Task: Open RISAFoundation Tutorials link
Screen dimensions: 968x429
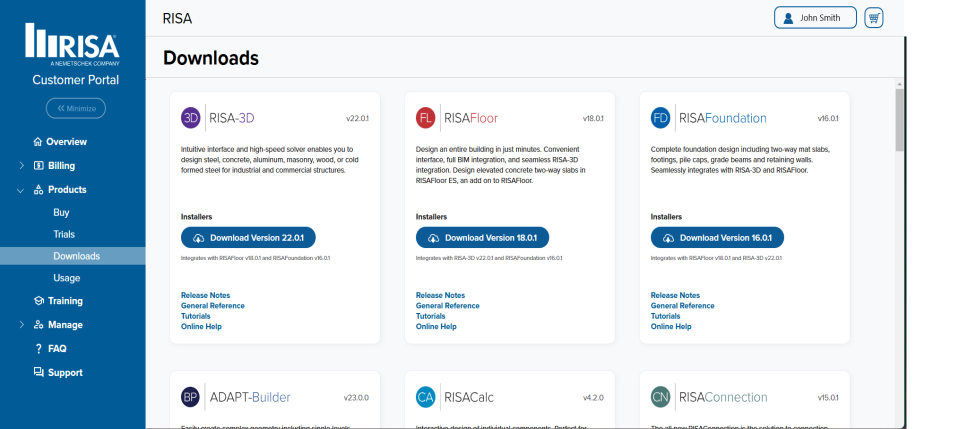Action: 666,316
